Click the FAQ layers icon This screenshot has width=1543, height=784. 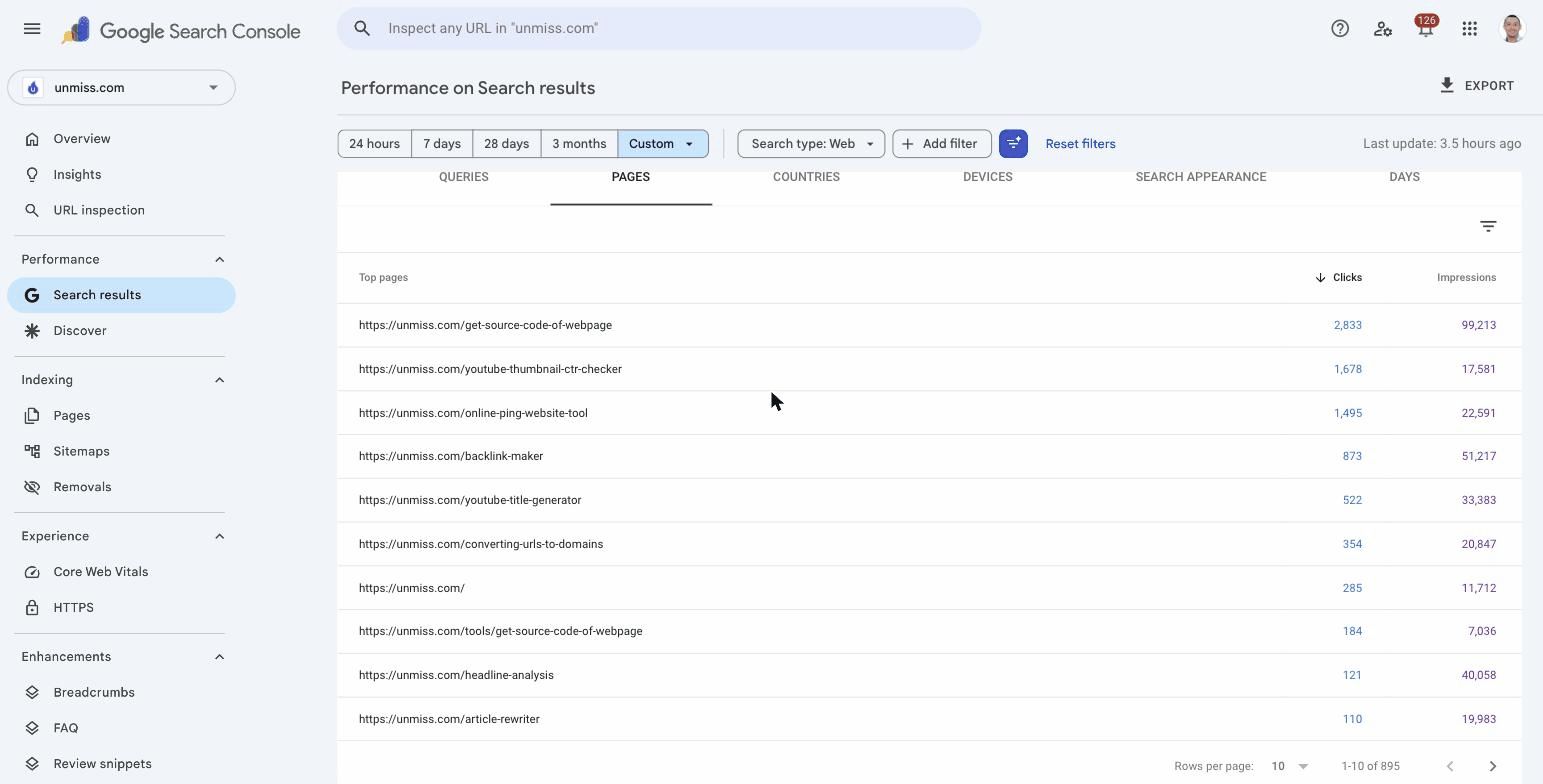pyautogui.click(x=32, y=729)
